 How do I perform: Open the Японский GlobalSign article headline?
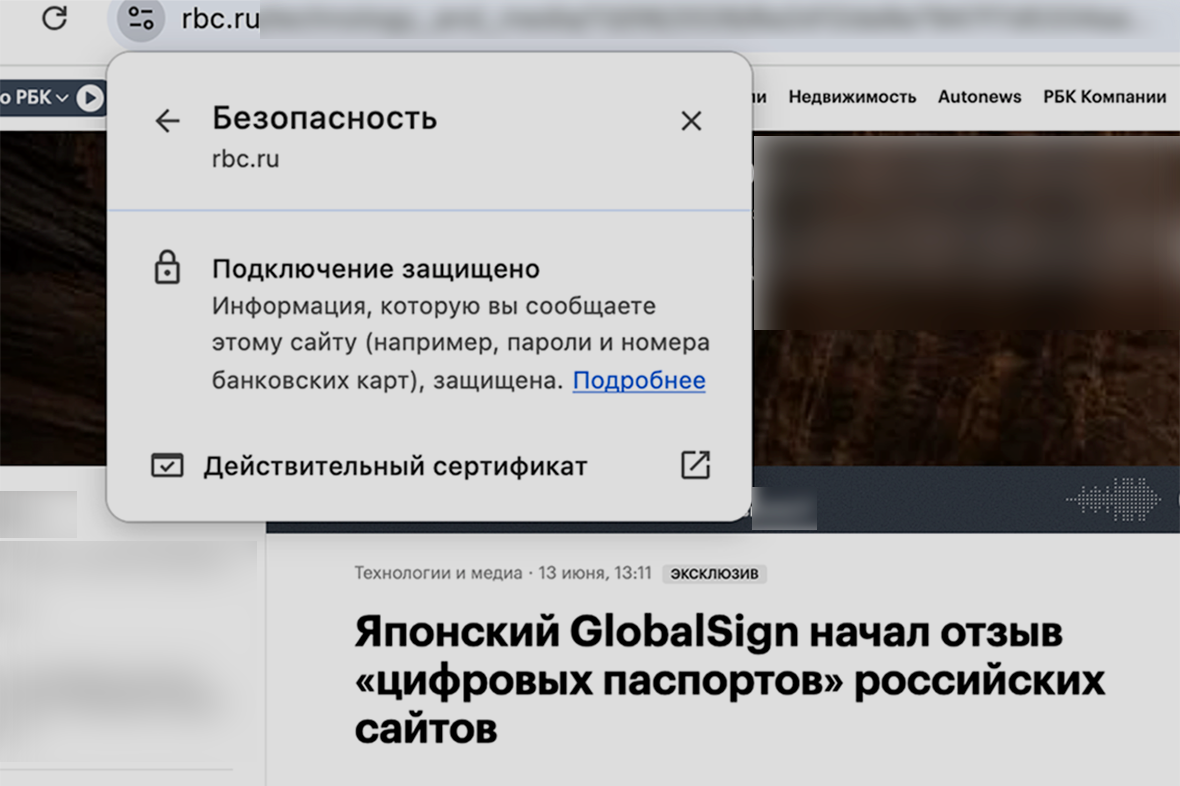point(730,679)
